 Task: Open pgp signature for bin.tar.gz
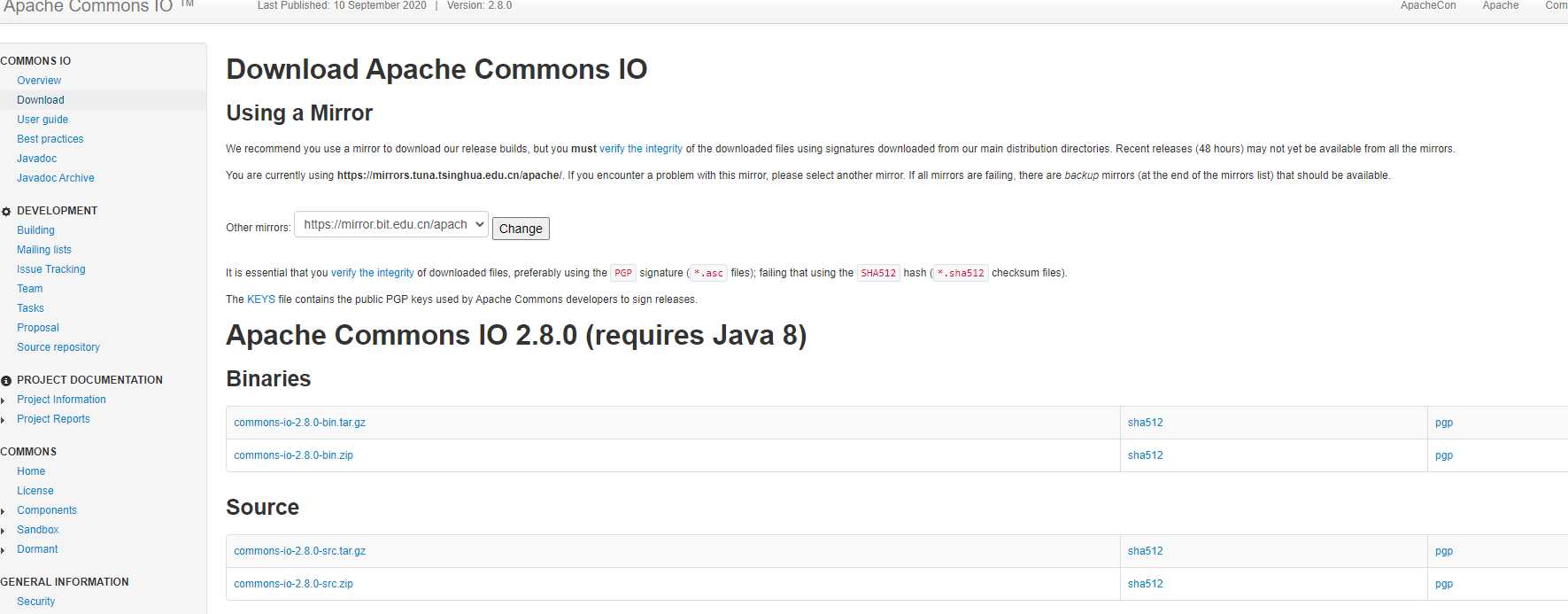(x=1444, y=423)
